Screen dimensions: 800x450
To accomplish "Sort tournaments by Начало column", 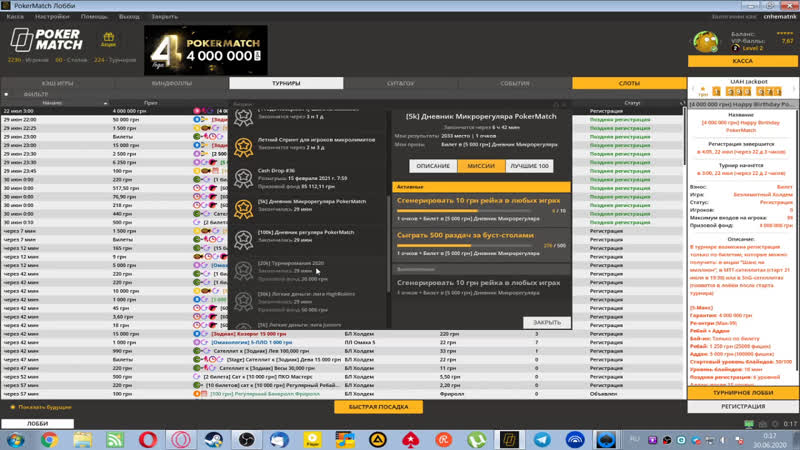I will tap(52, 103).
